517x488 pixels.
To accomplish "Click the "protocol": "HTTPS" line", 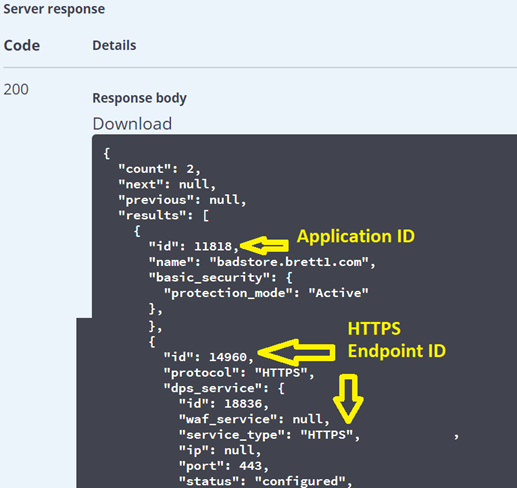I will (239, 373).
